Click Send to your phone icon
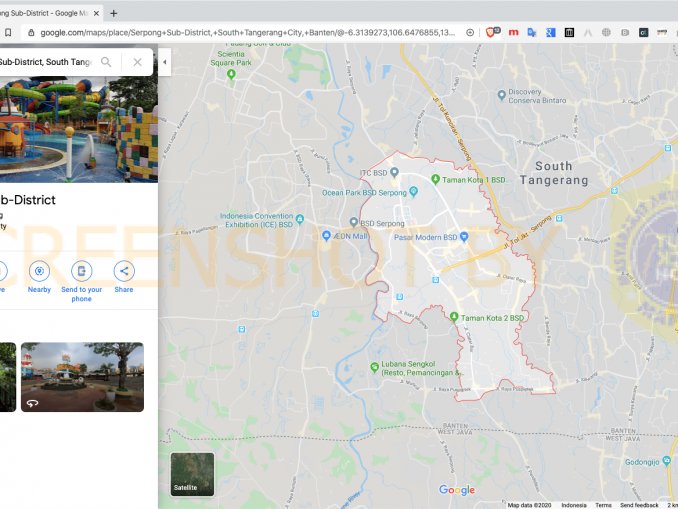 point(82,271)
